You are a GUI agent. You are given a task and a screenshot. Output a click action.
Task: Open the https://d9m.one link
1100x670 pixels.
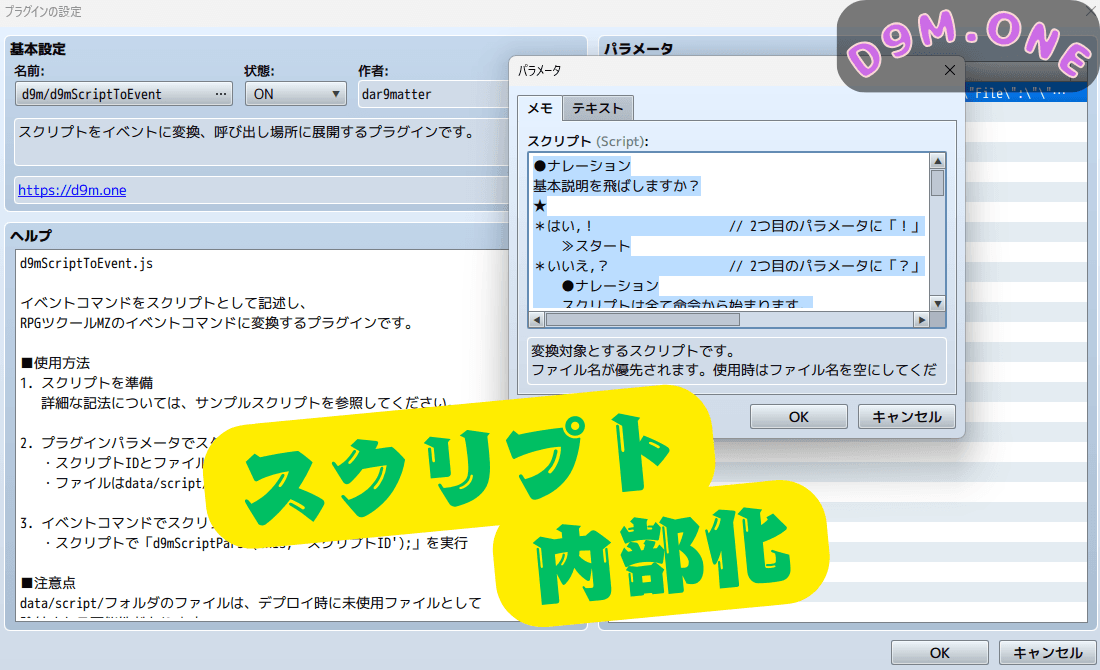pyautogui.click(x=72, y=190)
